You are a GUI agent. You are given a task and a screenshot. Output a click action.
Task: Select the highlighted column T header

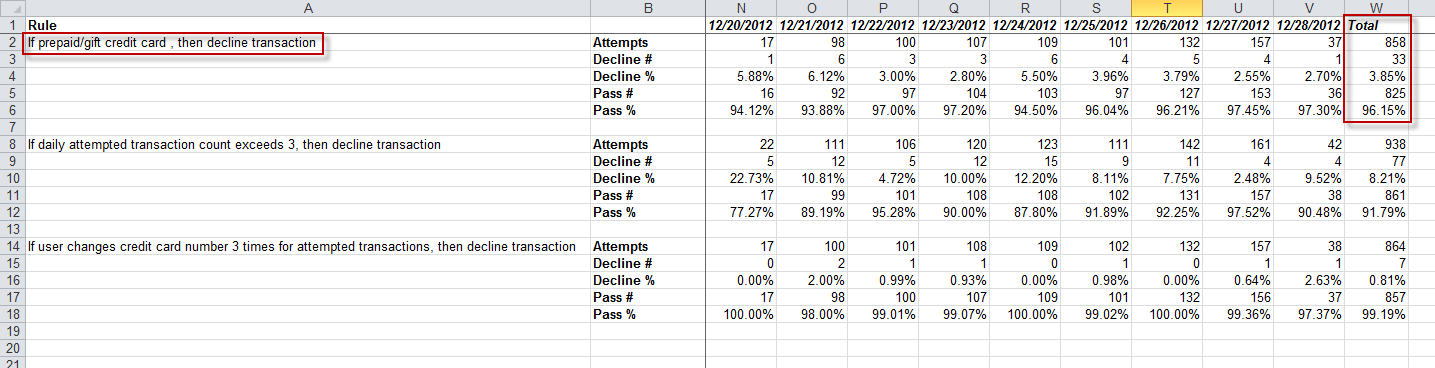coord(1167,8)
